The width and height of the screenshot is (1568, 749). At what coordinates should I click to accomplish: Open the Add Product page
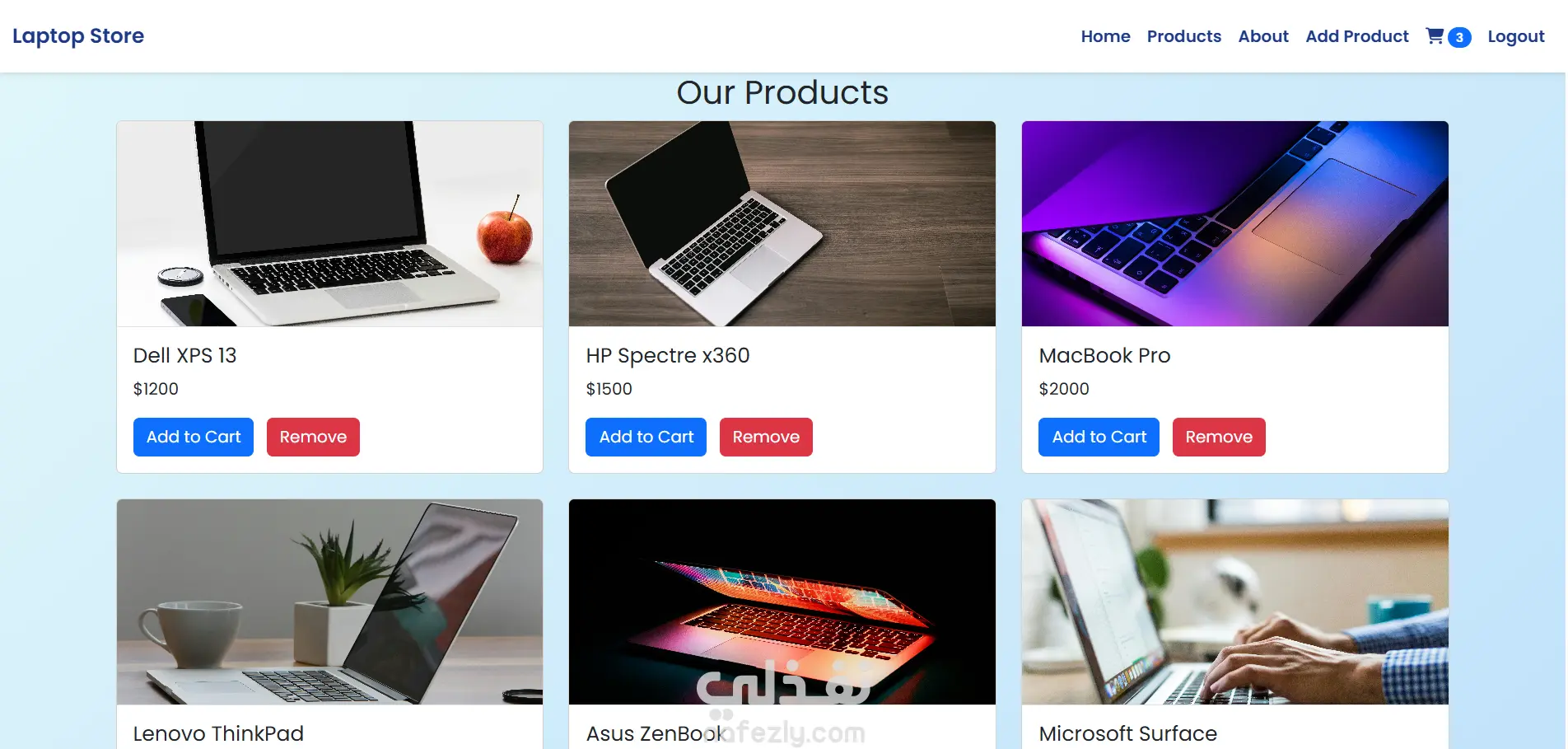pos(1356,36)
